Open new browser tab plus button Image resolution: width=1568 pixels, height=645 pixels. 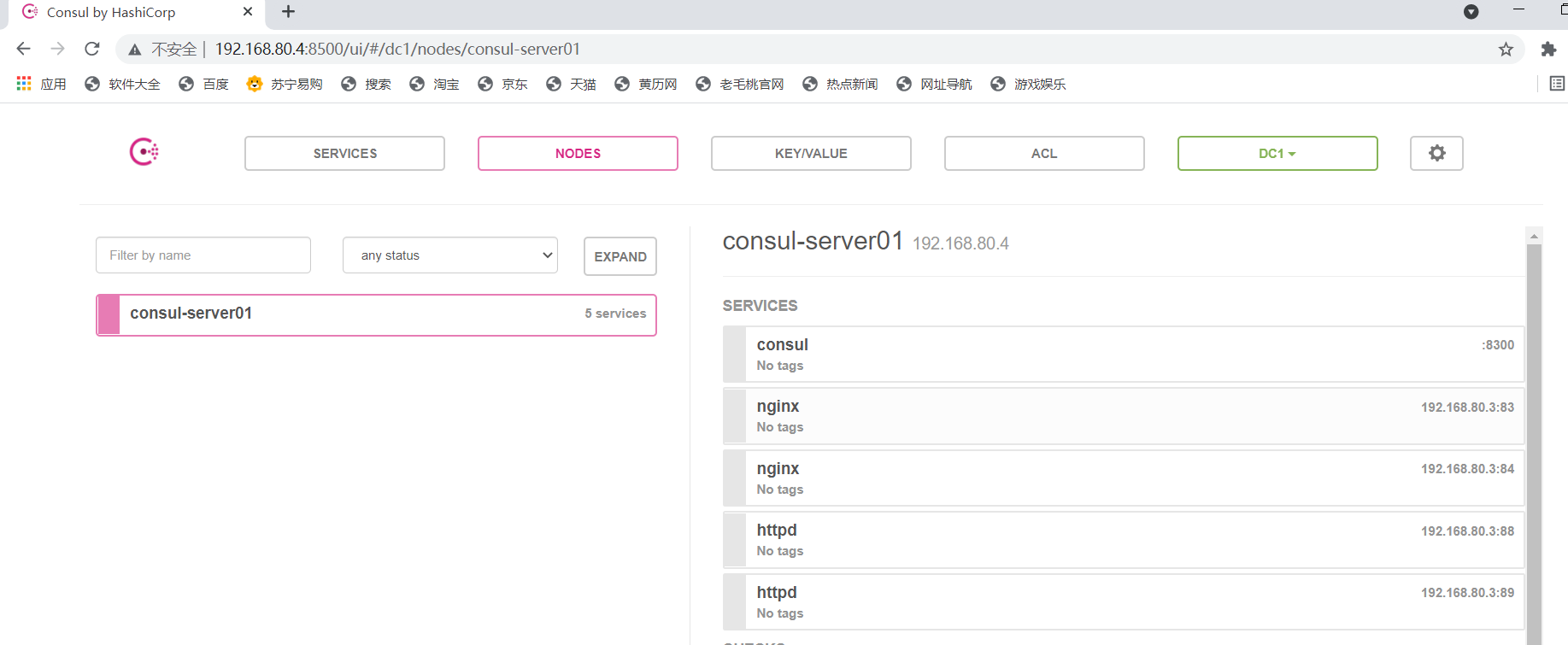[x=288, y=12]
